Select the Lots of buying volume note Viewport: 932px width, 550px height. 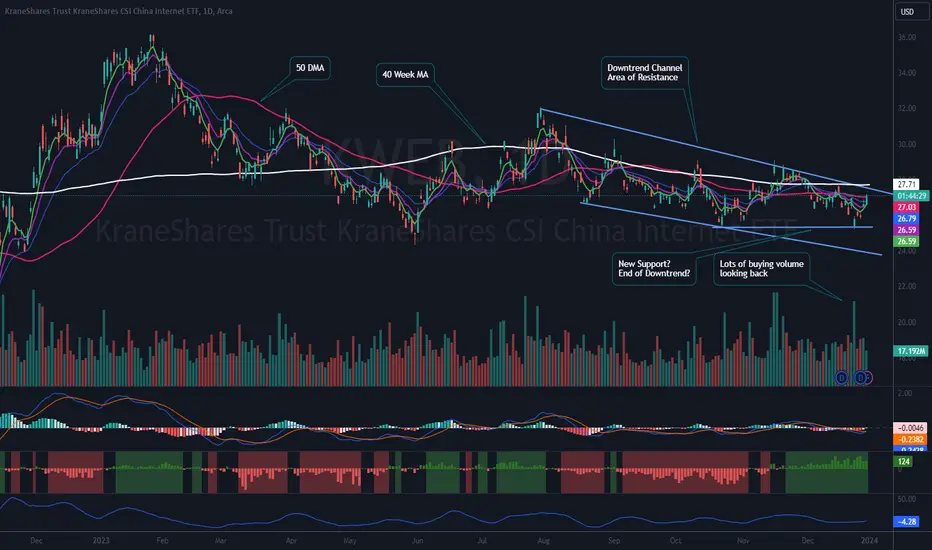[761, 269]
